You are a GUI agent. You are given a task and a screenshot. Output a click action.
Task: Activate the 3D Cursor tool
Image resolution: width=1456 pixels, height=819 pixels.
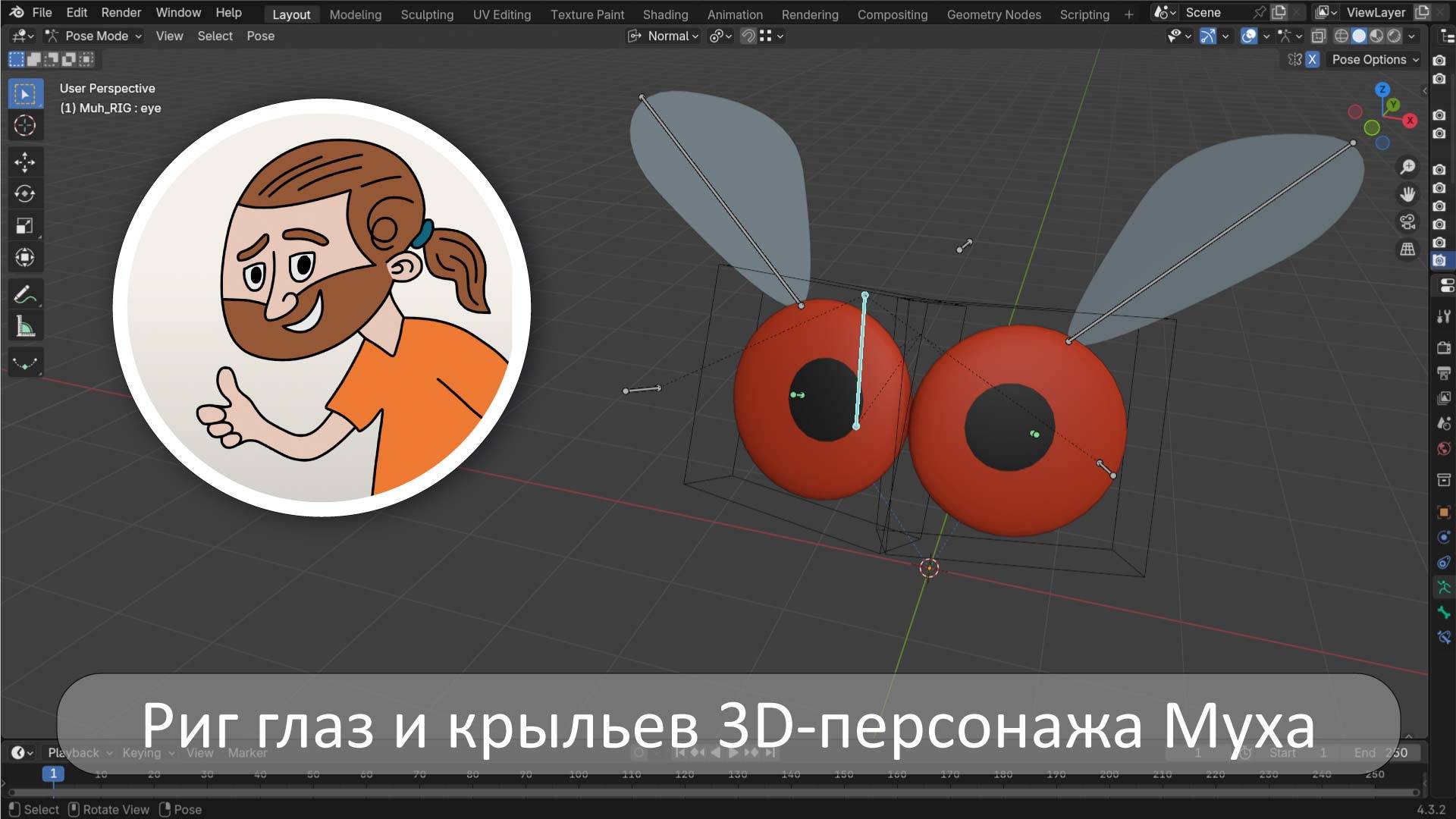pyautogui.click(x=25, y=125)
